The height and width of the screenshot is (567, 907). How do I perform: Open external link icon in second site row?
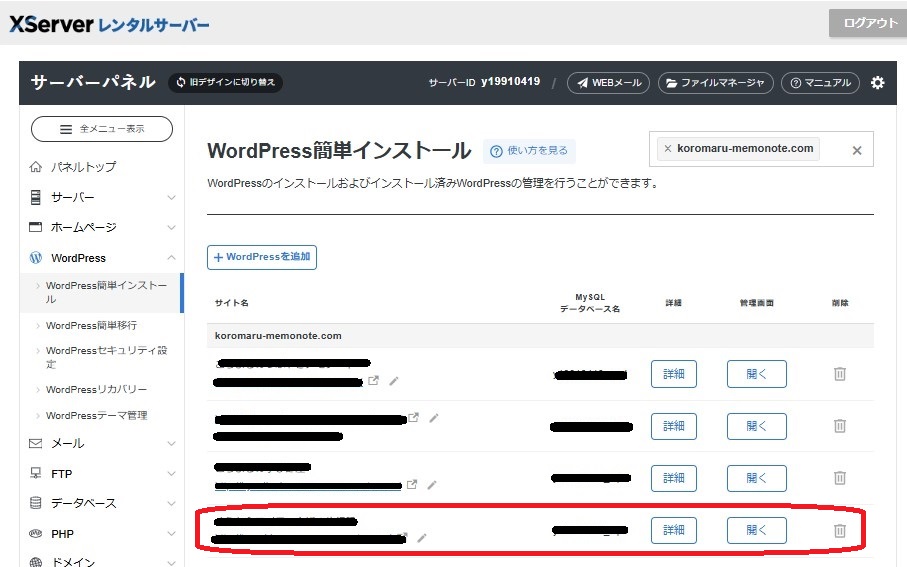point(413,418)
